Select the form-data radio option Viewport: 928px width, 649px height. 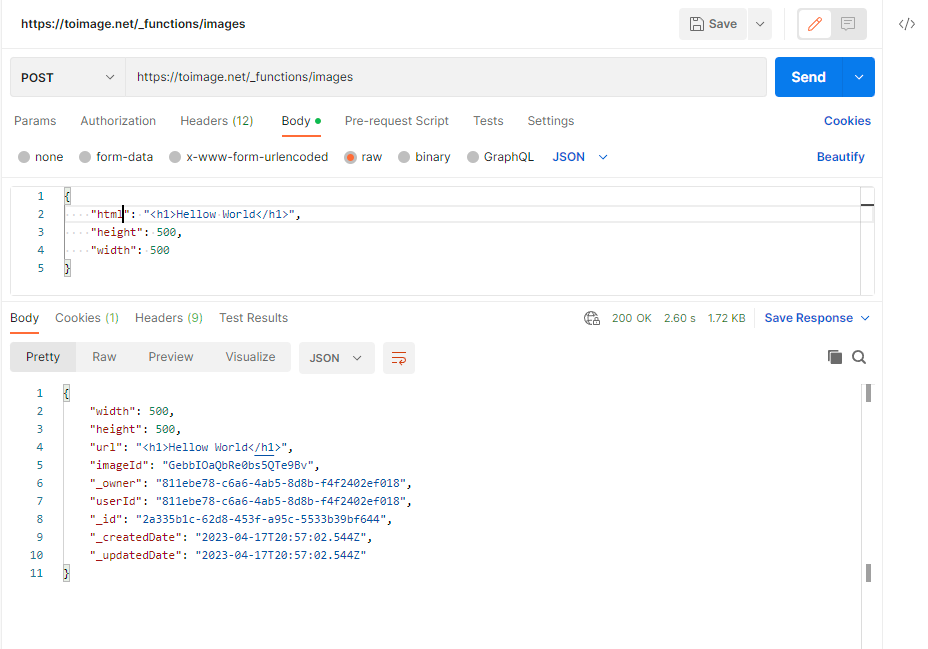(x=86, y=157)
